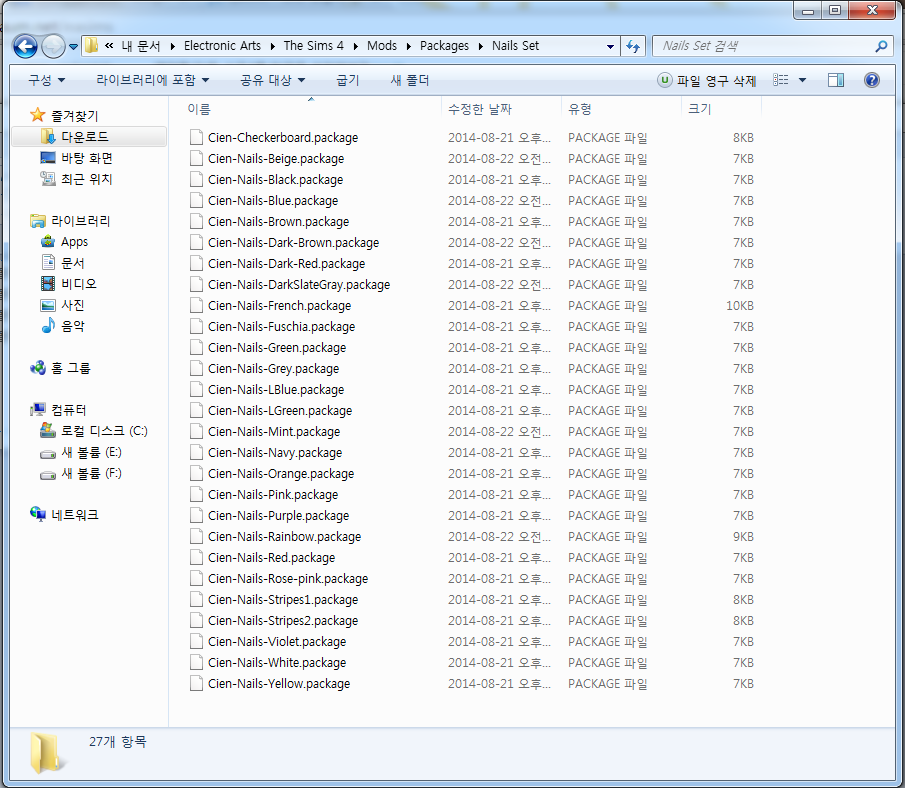
Task: Click the folder icon in details pane
Action: (45, 752)
